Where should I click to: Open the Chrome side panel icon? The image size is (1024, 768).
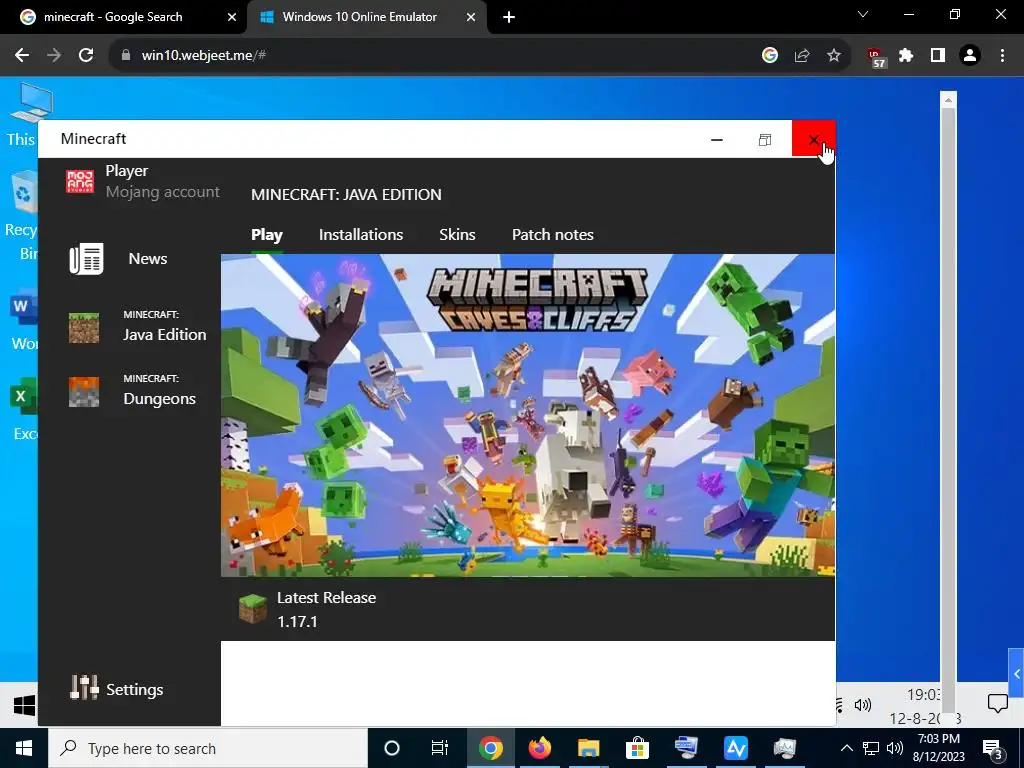pos(938,56)
